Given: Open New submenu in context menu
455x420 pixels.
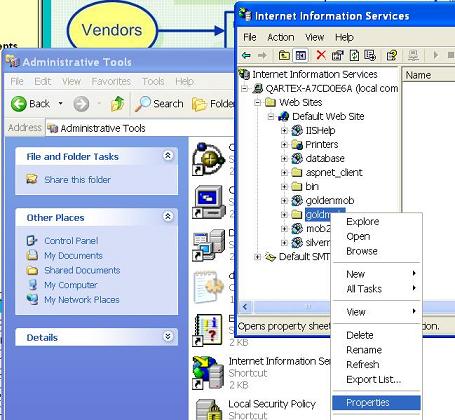Looking at the screenshot, I should [376, 274].
